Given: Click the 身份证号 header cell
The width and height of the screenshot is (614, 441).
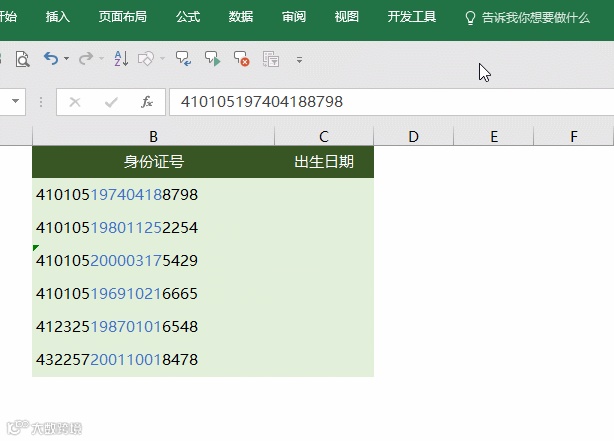Looking at the screenshot, I should tap(154, 162).
